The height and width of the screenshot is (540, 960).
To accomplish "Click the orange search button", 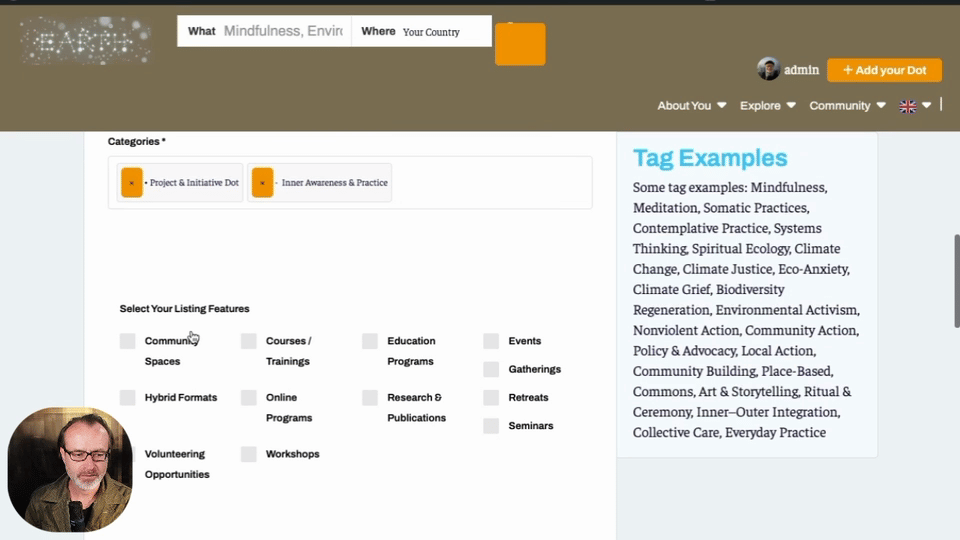I will tap(520, 44).
